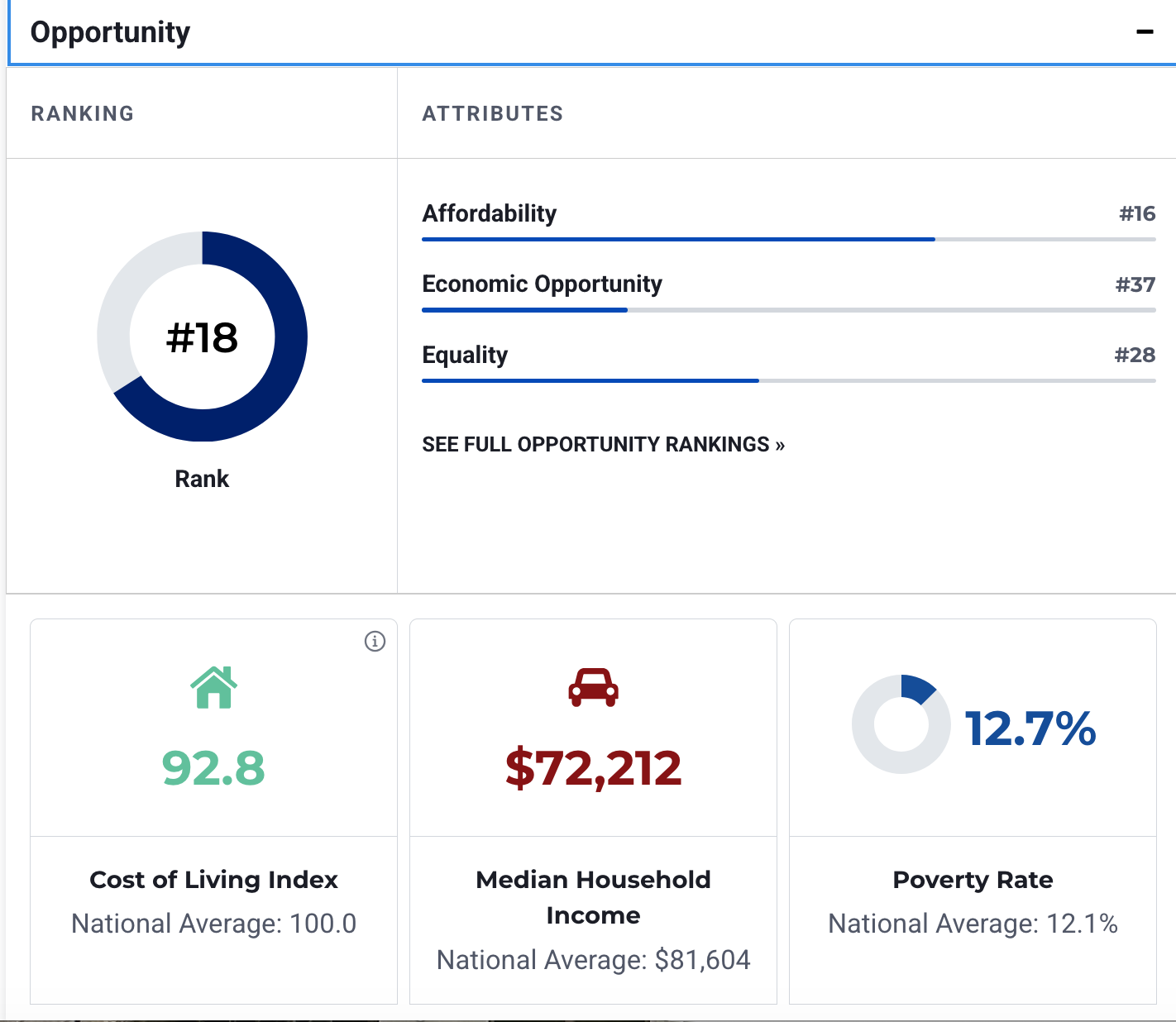Select the Economic Opportunity attribute label
1176x1022 pixels.
tap(542, 284)
